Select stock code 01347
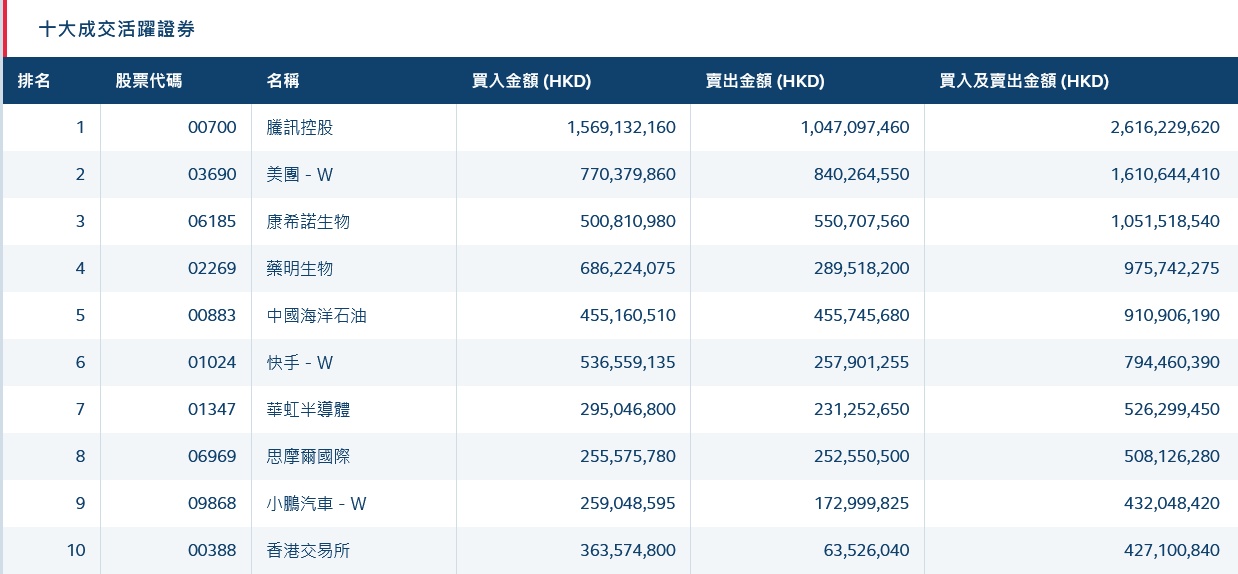This screenshot has width=1238, height=574. coord(212,409)
